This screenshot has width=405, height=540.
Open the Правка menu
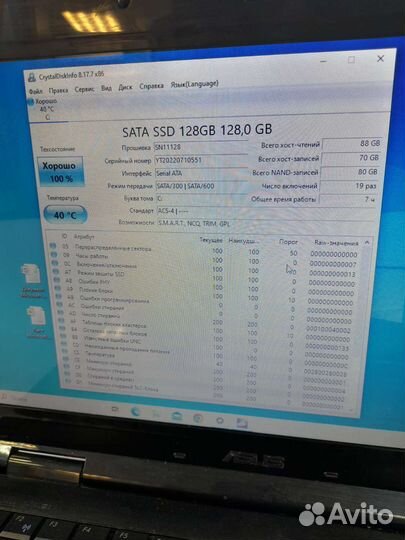click(58, 91)
